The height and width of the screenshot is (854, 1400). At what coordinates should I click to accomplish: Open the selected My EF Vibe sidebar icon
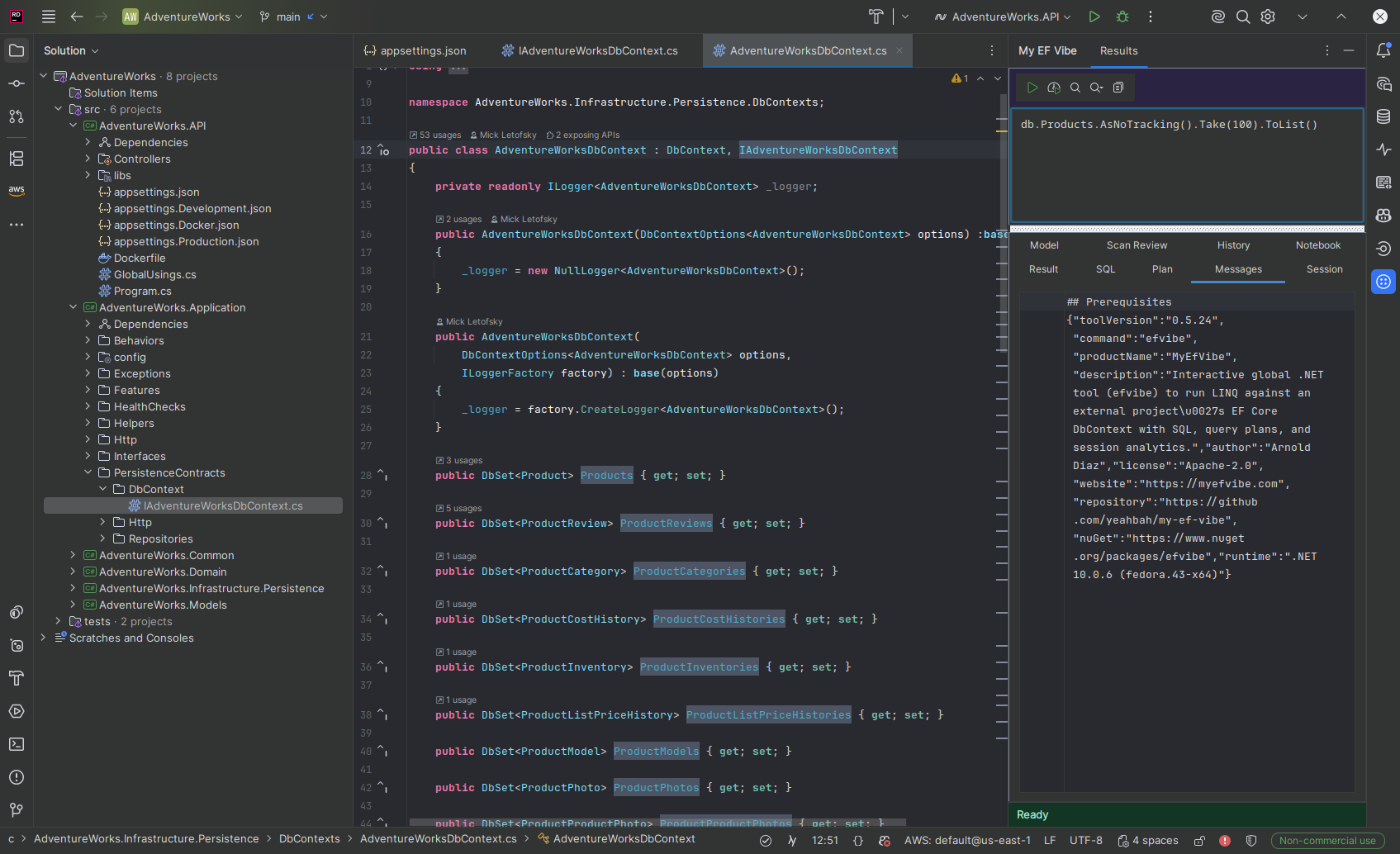point(1383,282)
